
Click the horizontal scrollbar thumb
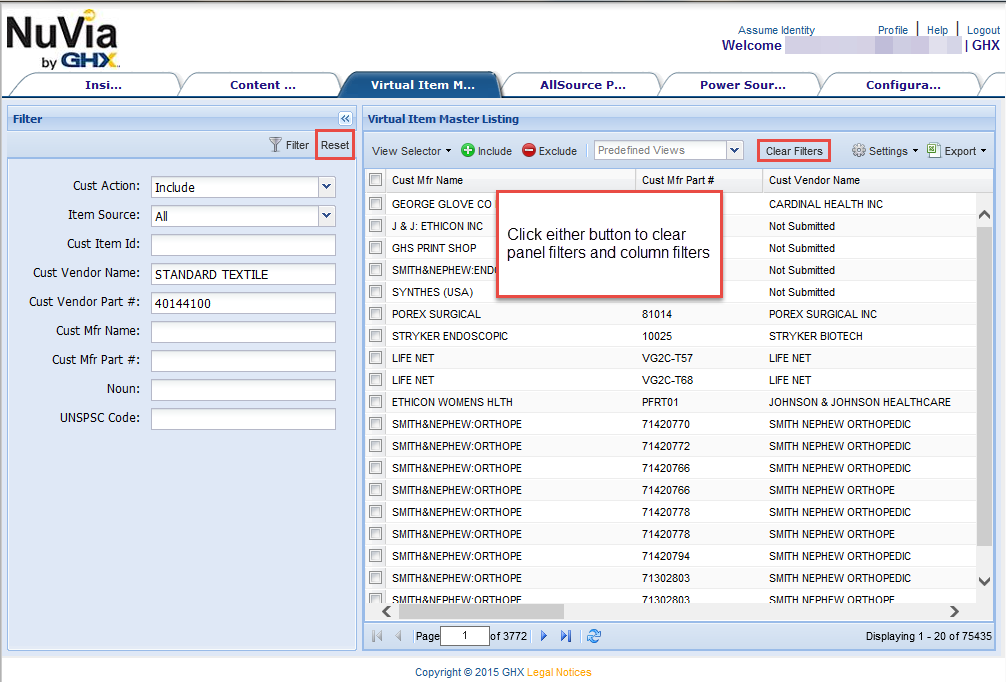coord(480,611)
